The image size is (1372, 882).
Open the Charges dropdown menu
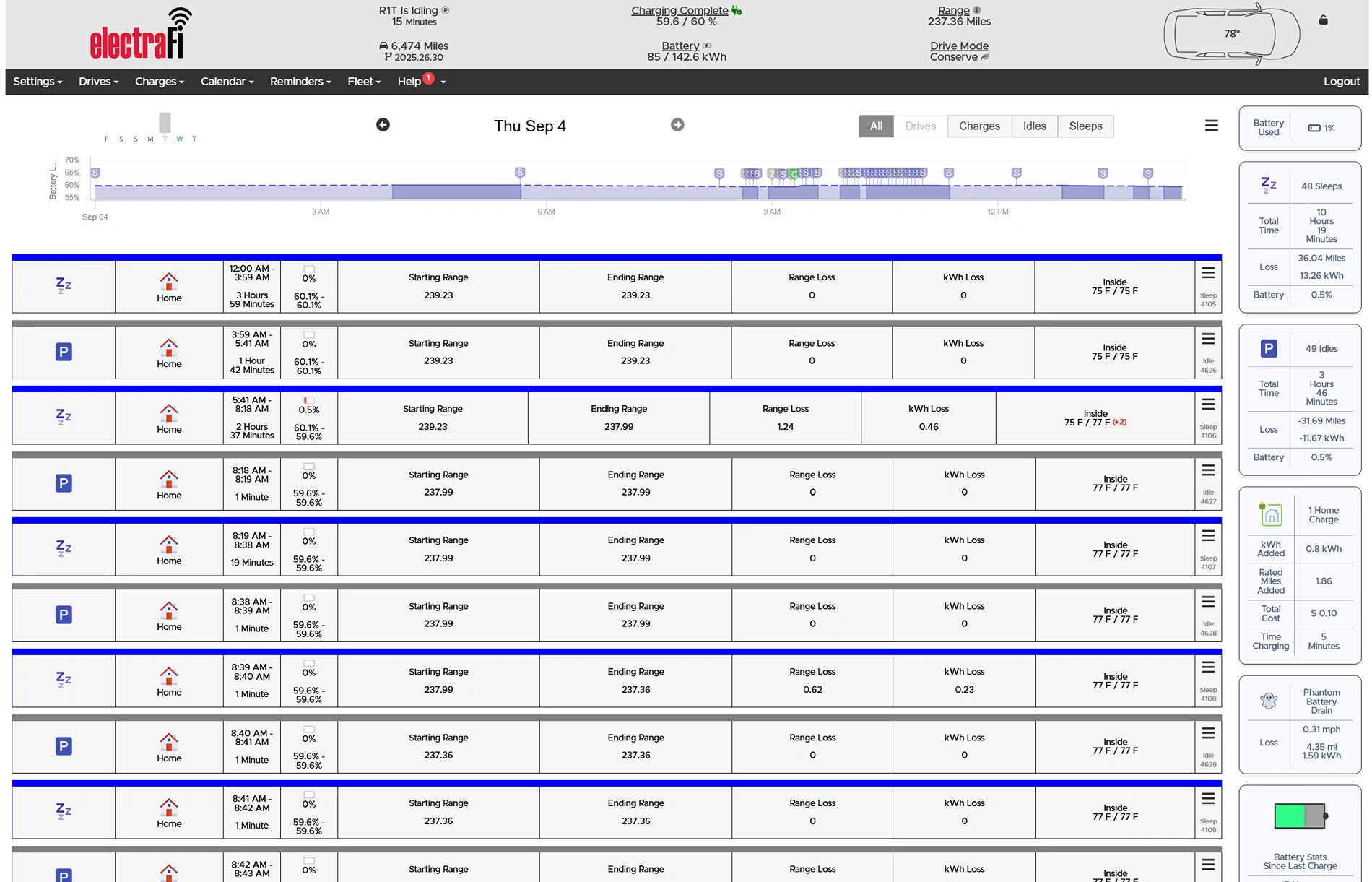(x=160, y=82)
